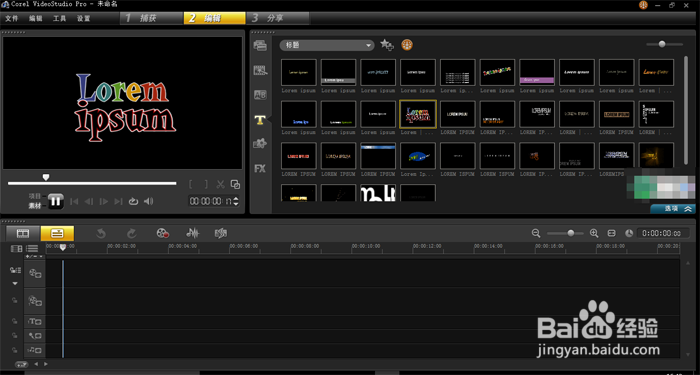
Task: Click the Voice track button
Action: pyautogui.click(x=35, y=336)
